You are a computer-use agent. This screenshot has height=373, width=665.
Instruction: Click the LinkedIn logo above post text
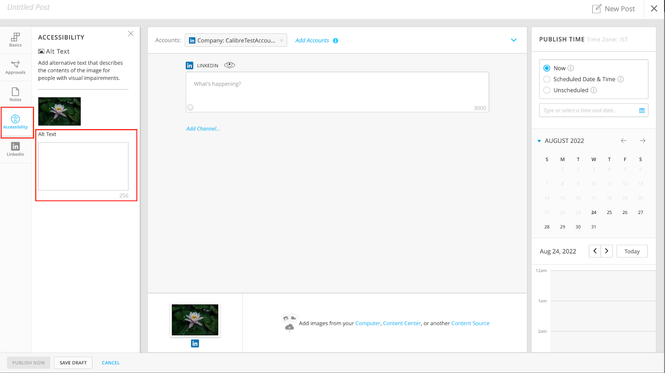(x=190, y=65)
